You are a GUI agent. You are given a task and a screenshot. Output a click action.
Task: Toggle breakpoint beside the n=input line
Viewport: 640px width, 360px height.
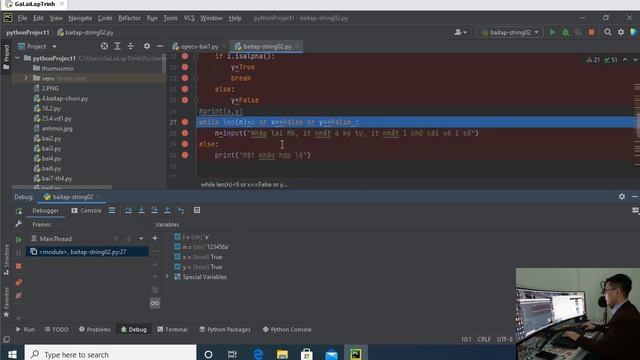pos(185,133)
